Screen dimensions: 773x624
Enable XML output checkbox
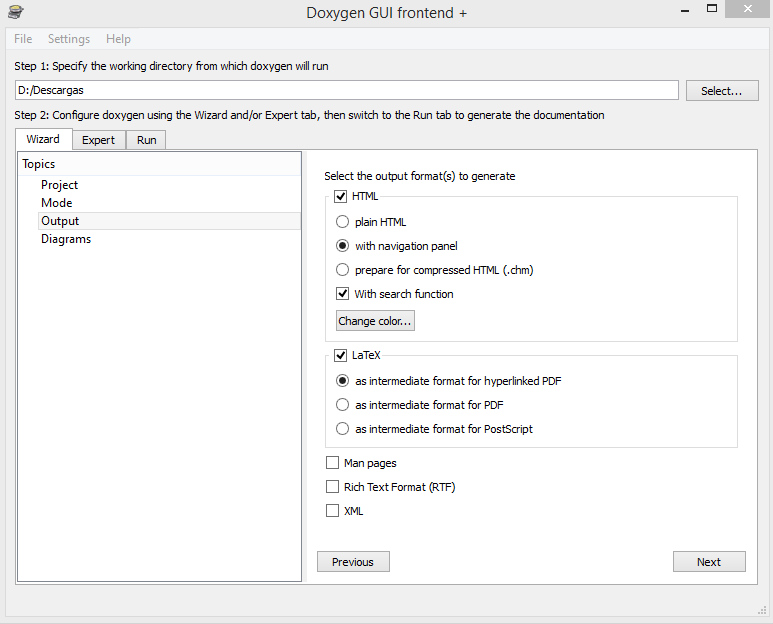[x=332, y=511]
